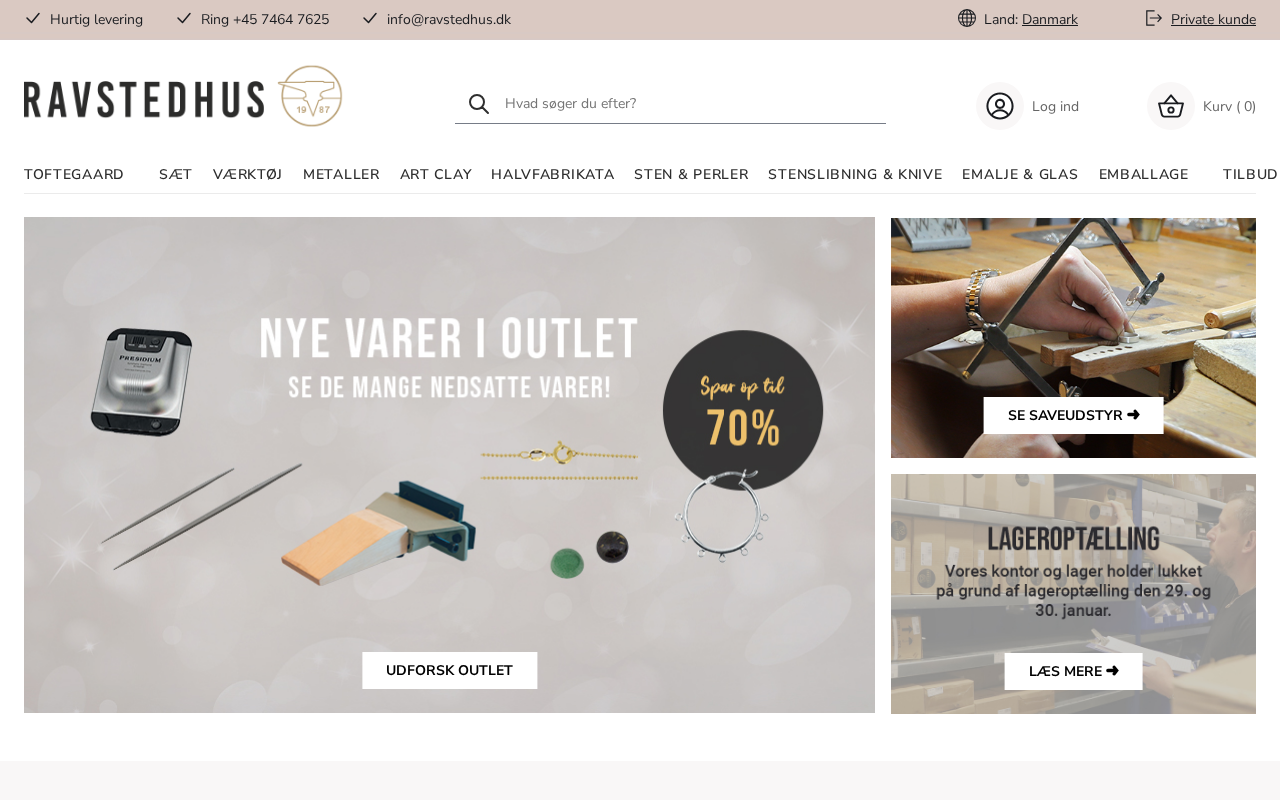This screenshot has width=1280, height=800.
Task: Click the checkmark beside Hurtig levering
Action: (x=33, y=18)
